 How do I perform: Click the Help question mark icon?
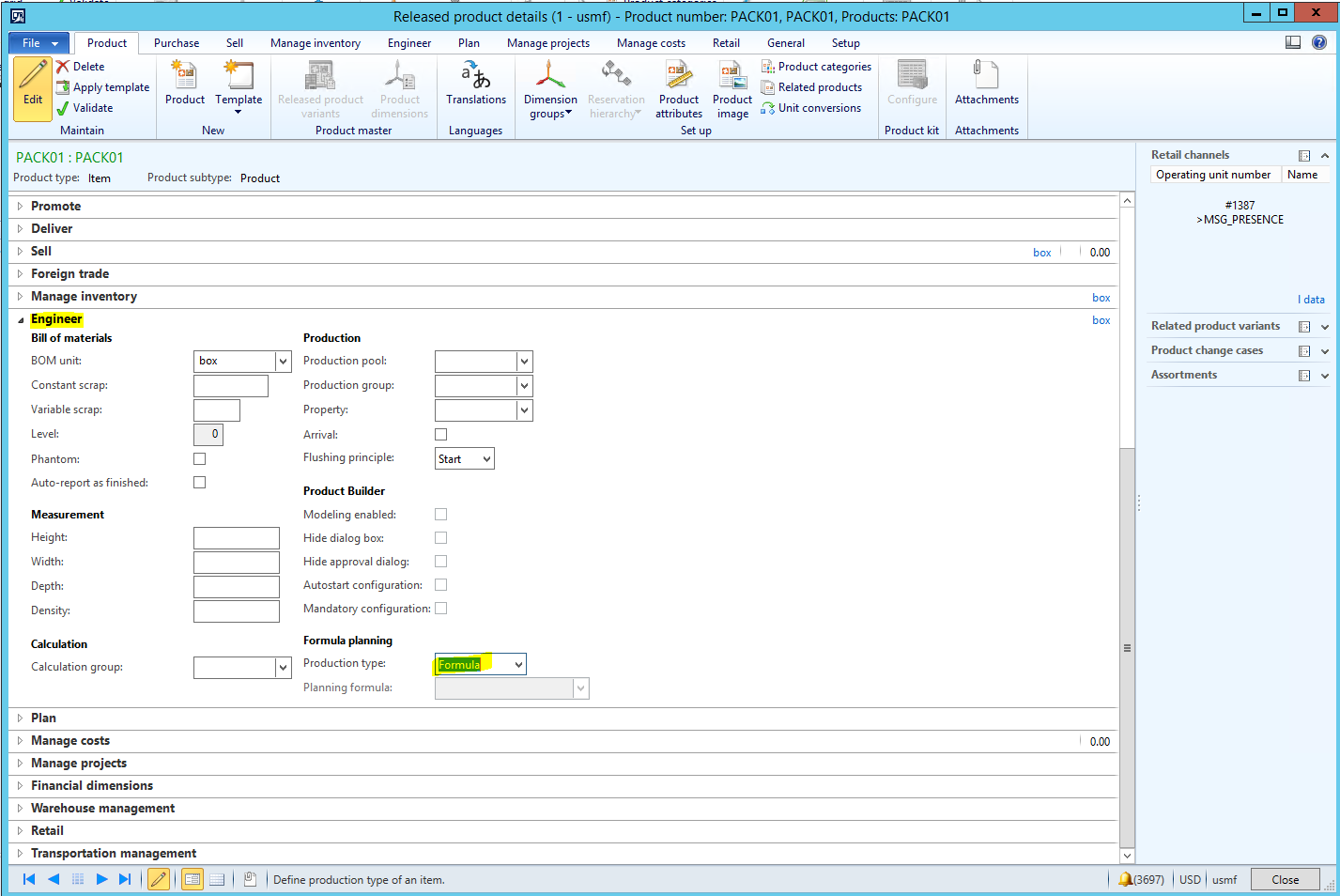(x=1319, y=42)
